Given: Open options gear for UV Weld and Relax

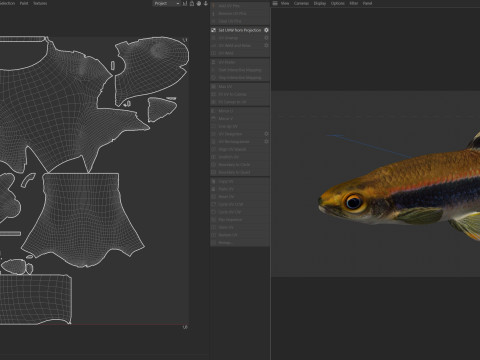Looking at the screenshot, I should click(266, 45).
